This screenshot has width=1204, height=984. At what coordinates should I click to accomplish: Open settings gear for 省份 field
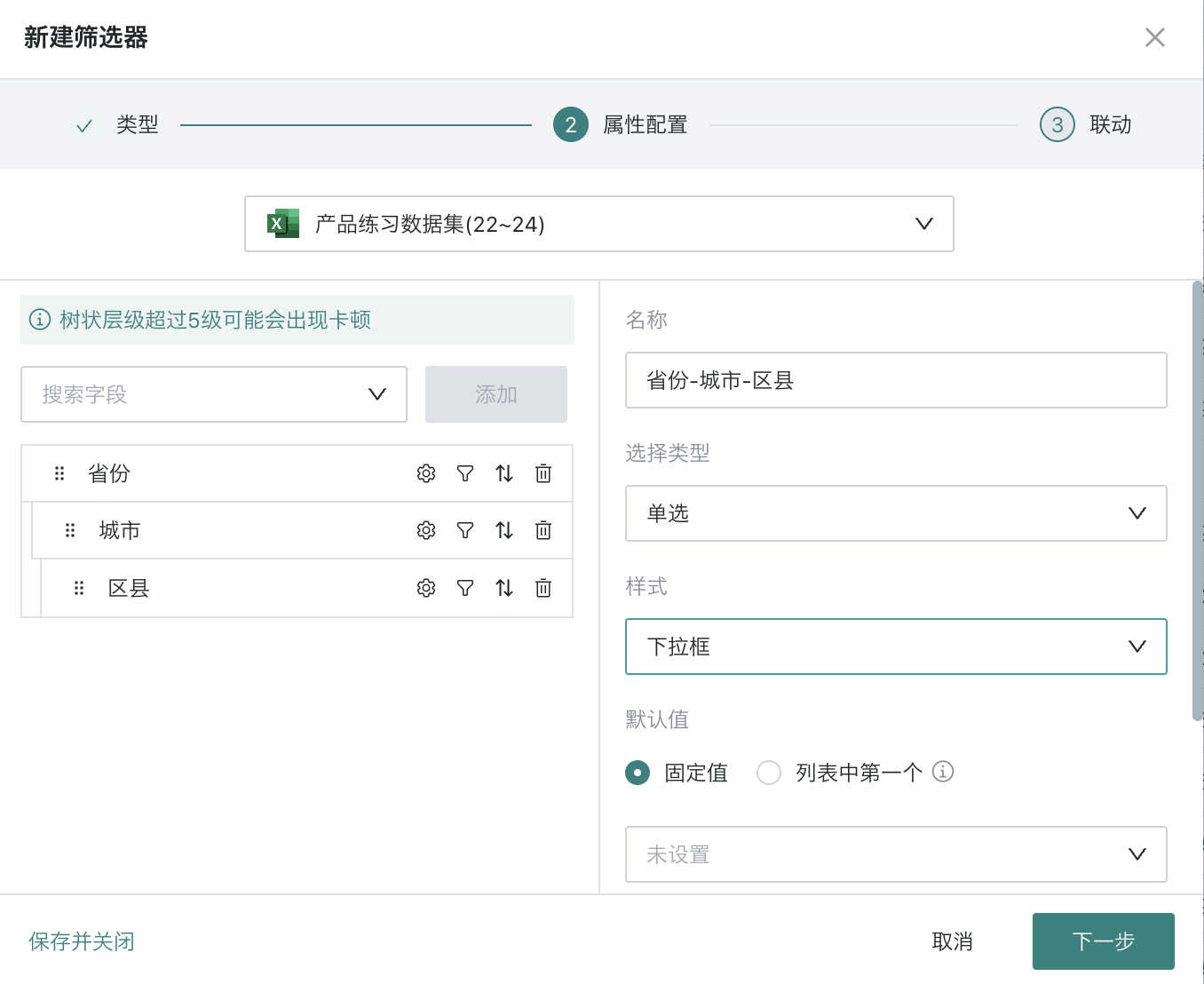(x=426, y=473)
